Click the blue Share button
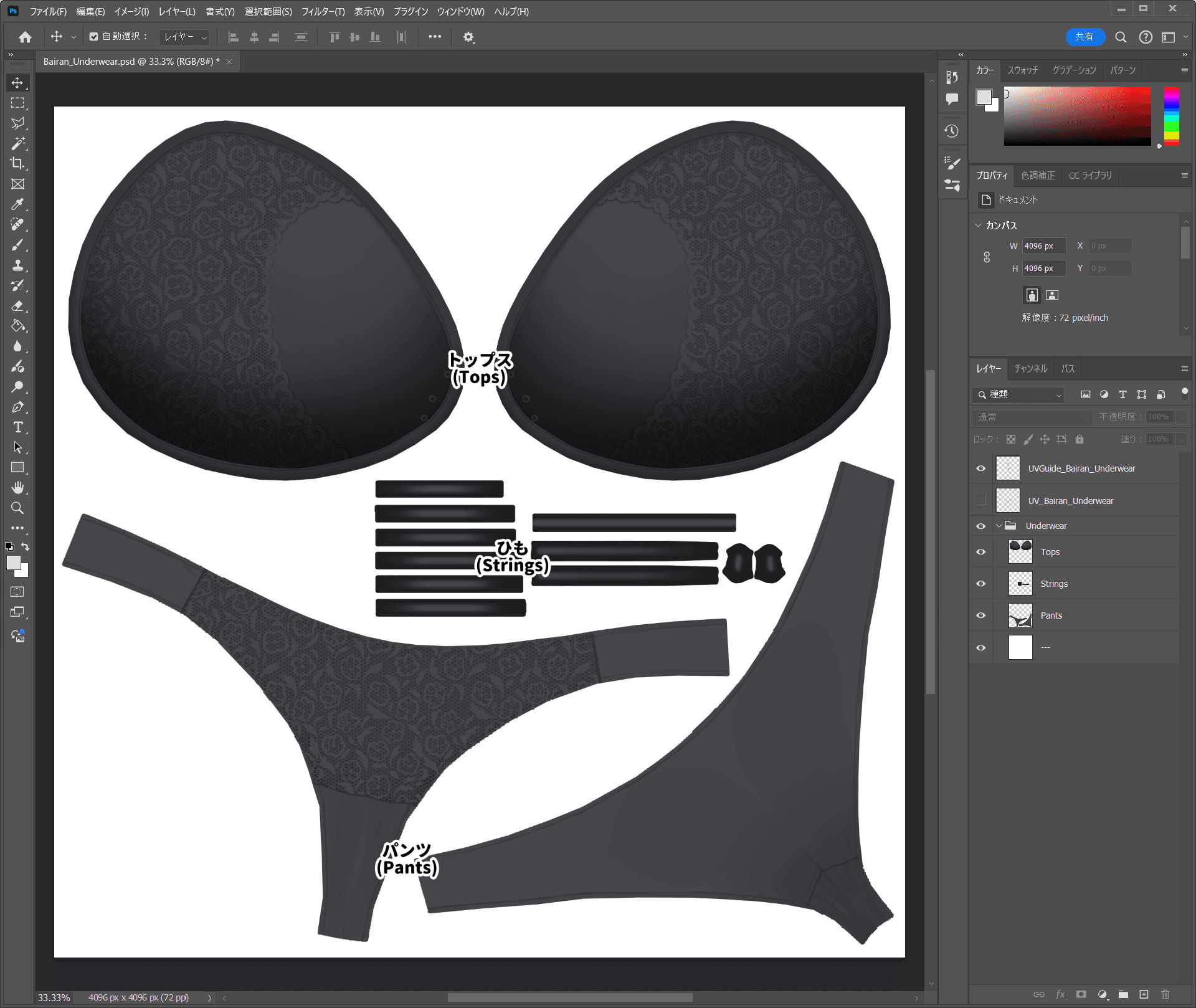1196x1008 pixels. (x=1085, y=37)
